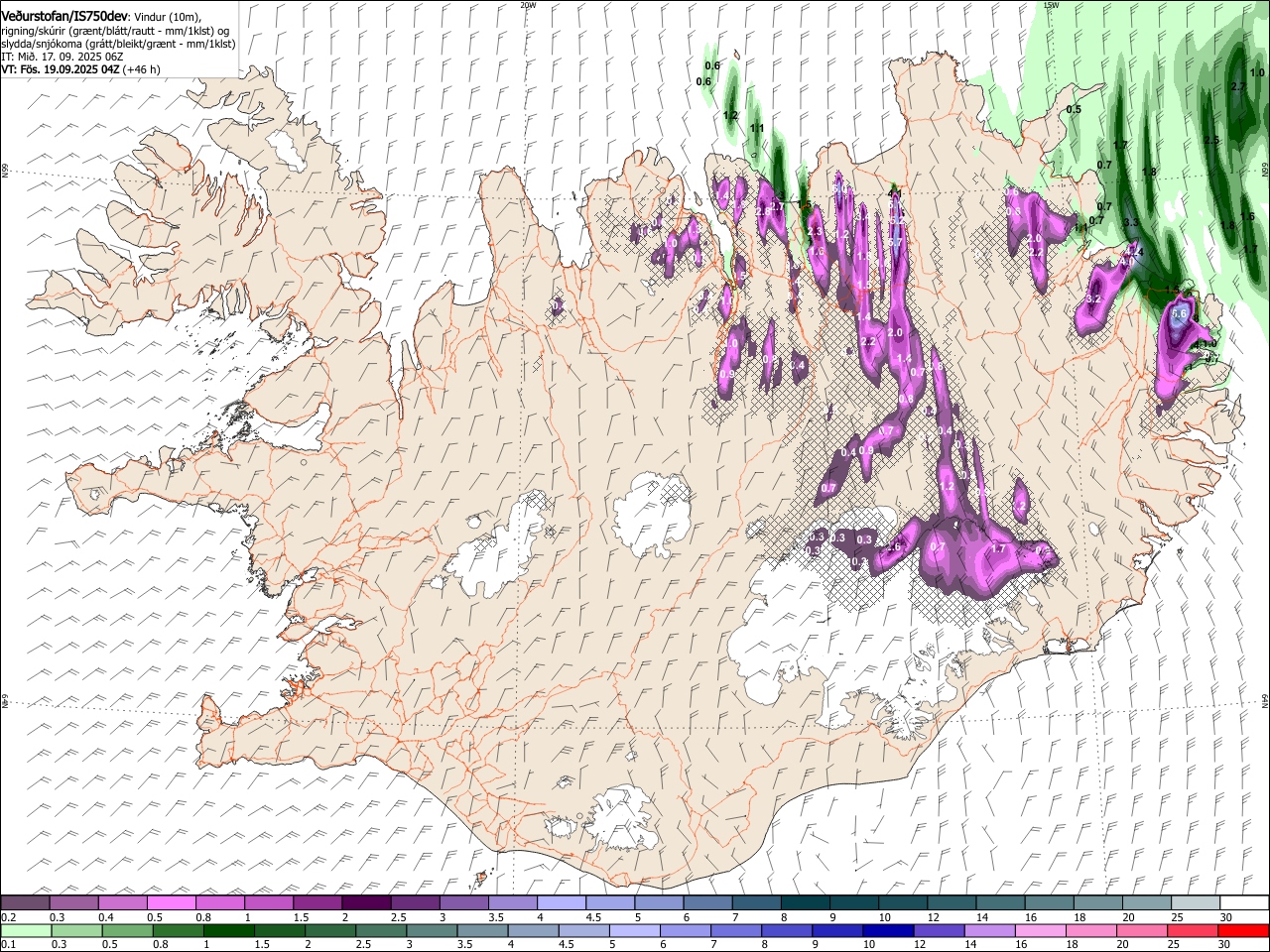
Task: Pick the snow scale swatch between 1.5 and 2
Action: [x=317, y=902]
